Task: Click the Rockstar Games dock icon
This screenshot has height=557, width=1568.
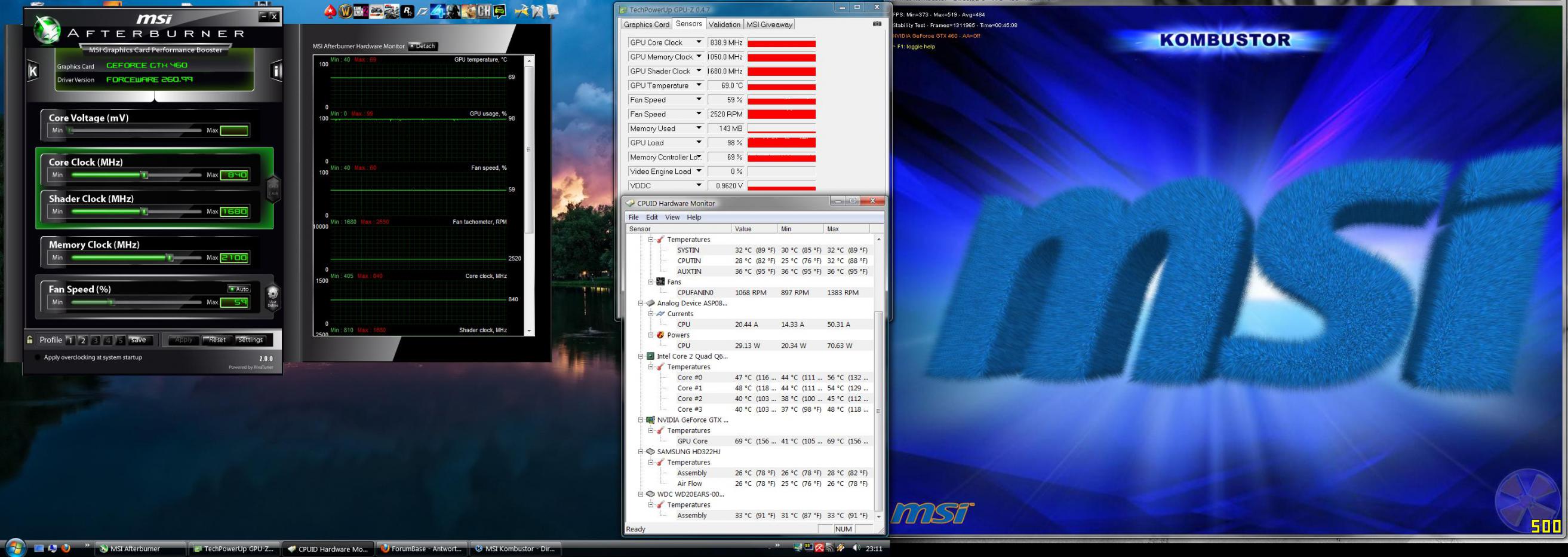Action: (407, 11)
